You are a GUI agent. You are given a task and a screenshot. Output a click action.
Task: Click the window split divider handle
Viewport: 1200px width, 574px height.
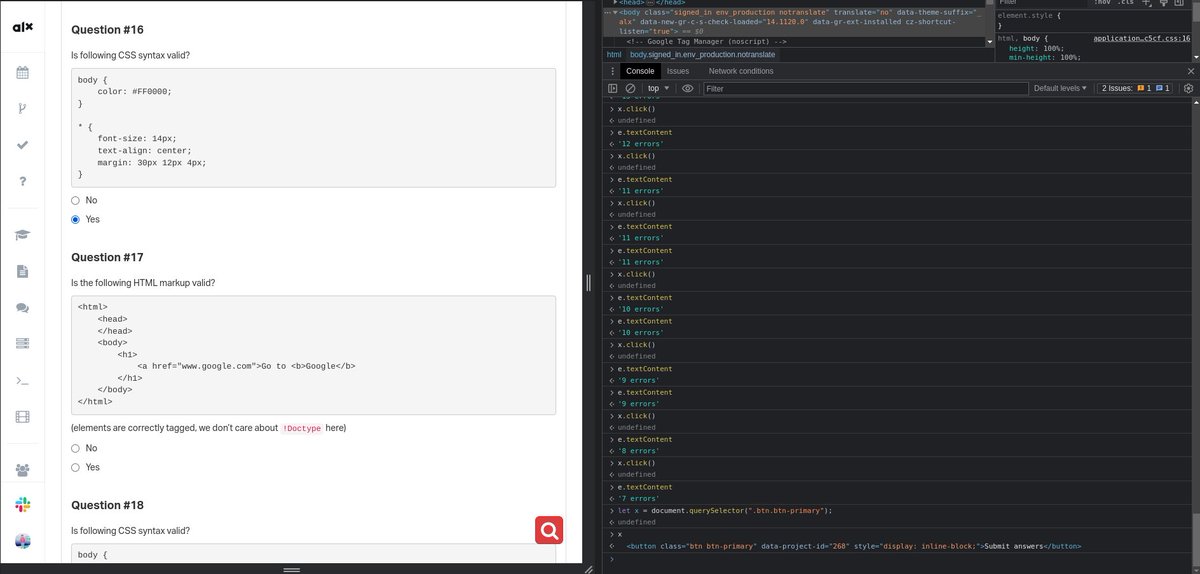pyautogui.click(x=588, y=285)
